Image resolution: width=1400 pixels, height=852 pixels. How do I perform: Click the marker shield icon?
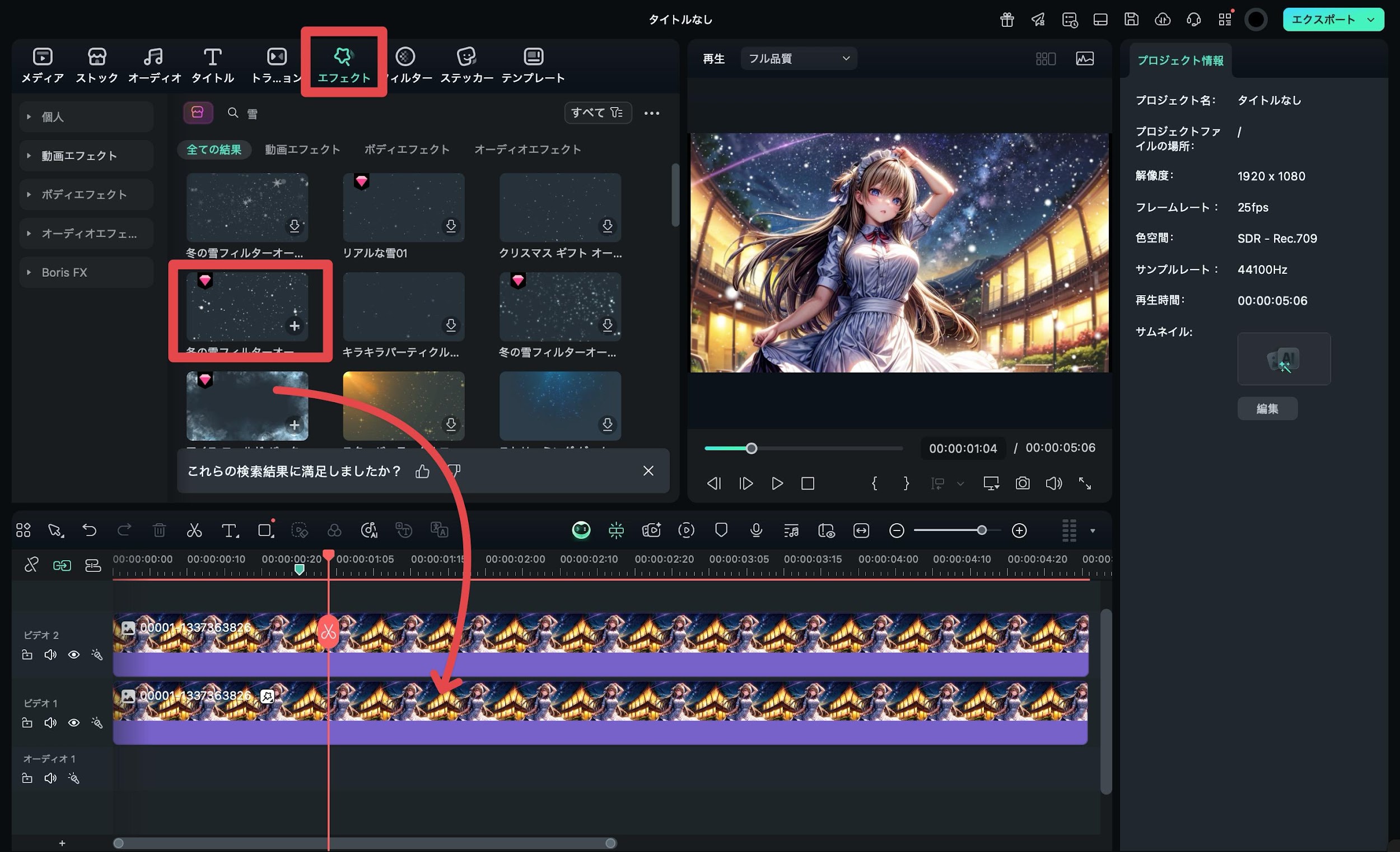[721, 530]
